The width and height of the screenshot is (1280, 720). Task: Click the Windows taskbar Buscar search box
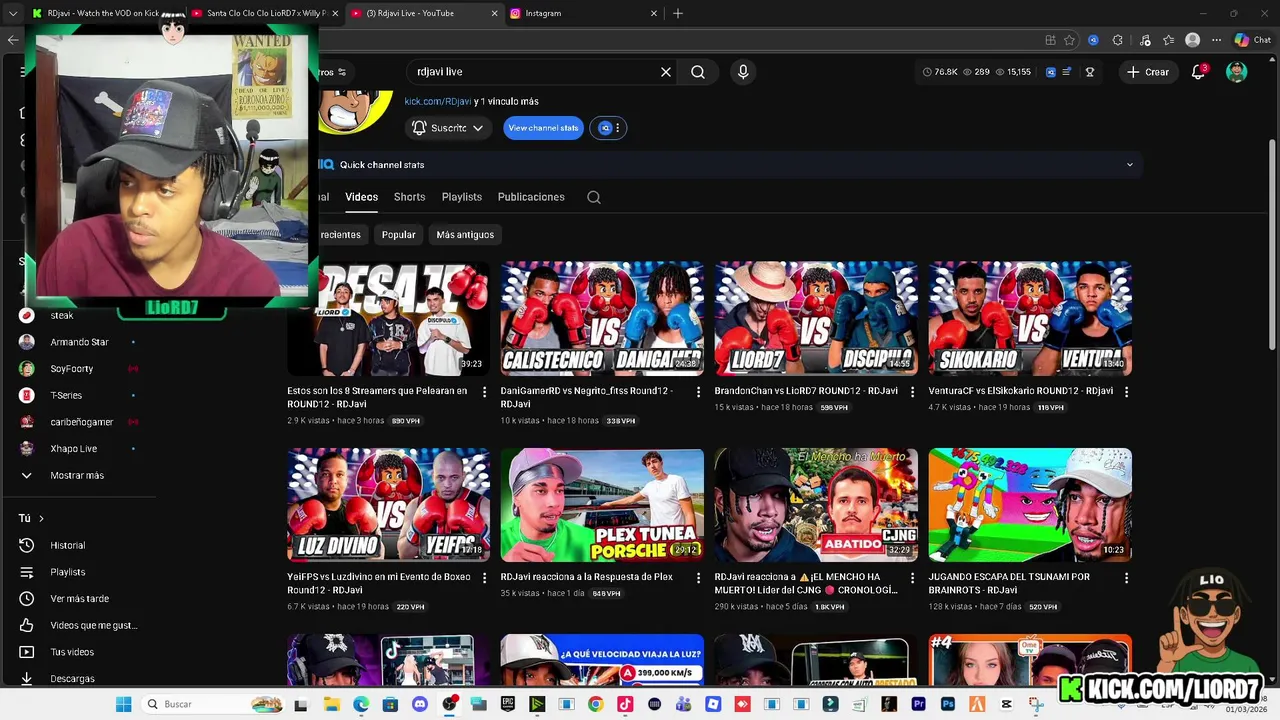tap(212, 704)
